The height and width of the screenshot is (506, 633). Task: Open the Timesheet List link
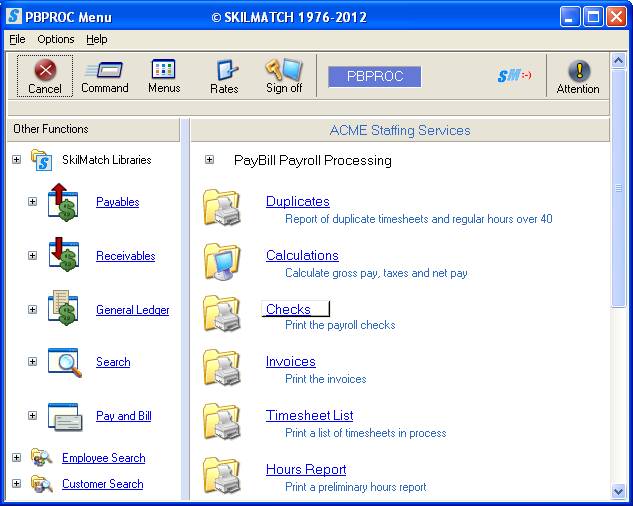(x=310, y=415)
